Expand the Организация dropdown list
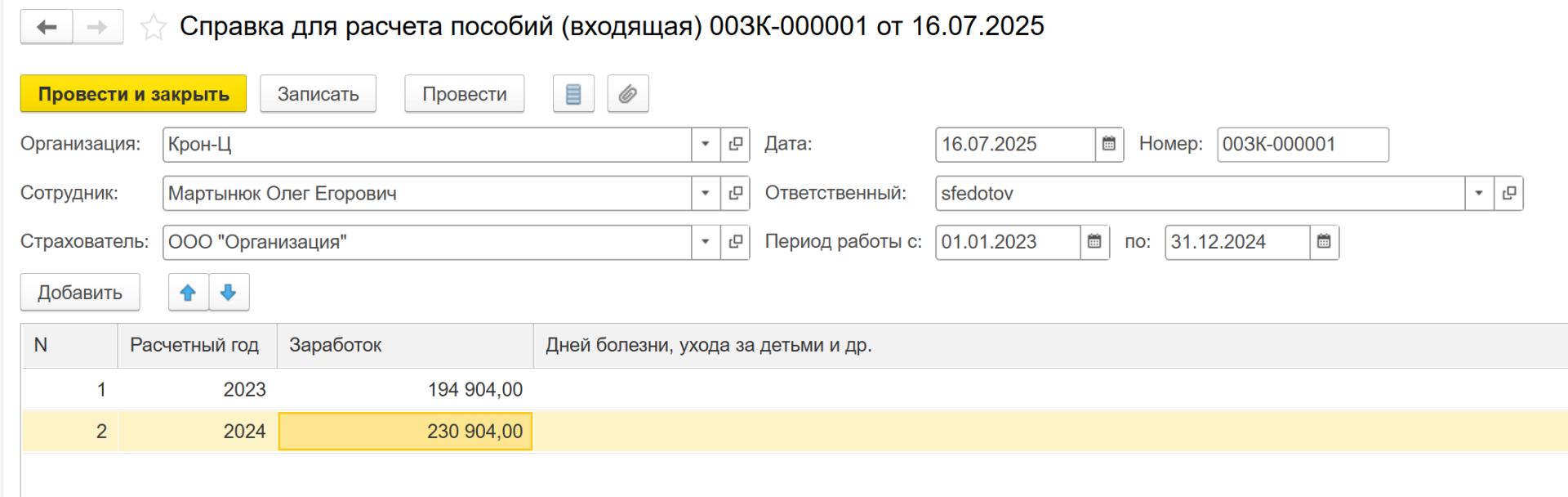The image size is (1568, 497). pyautogui.click(x=706, y=145)
